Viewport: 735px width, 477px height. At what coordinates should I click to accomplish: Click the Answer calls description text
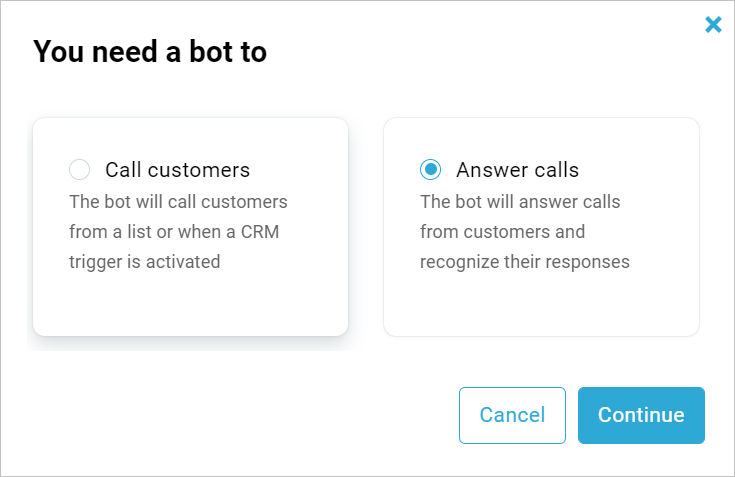(x=524, y=232)
